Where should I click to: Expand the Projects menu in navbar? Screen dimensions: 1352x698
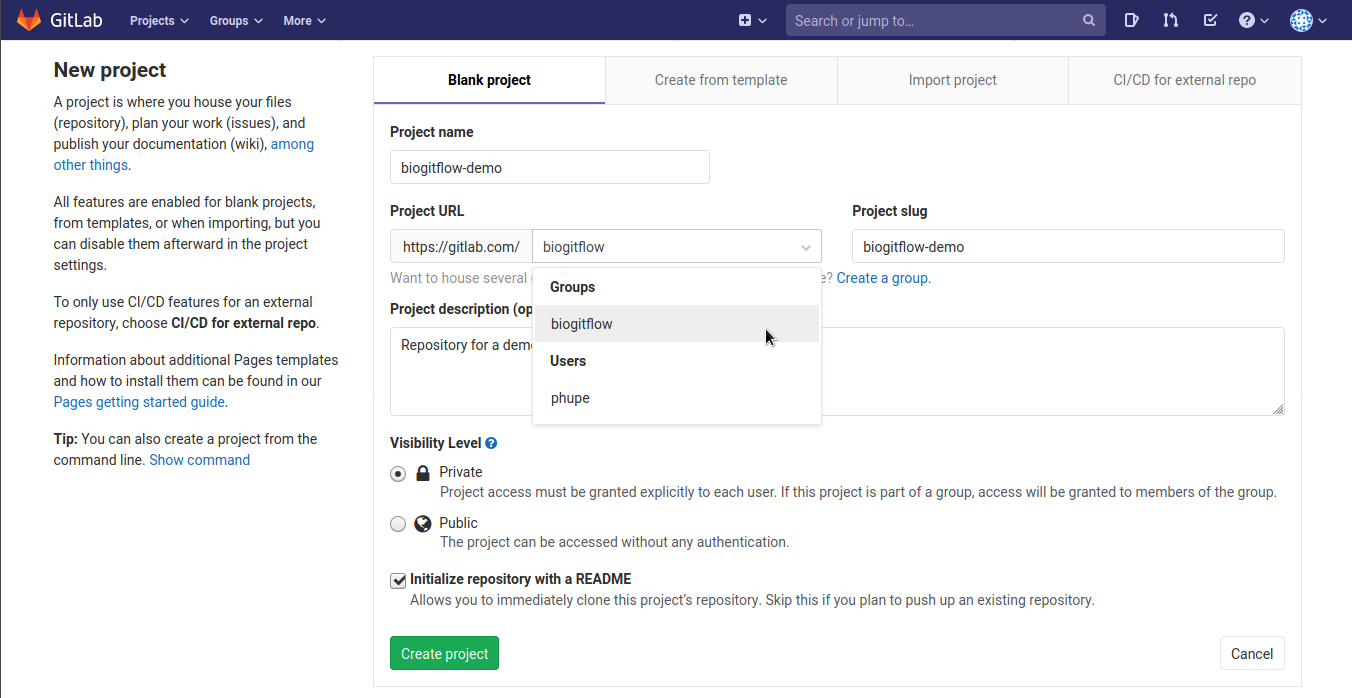coord(159,20)
